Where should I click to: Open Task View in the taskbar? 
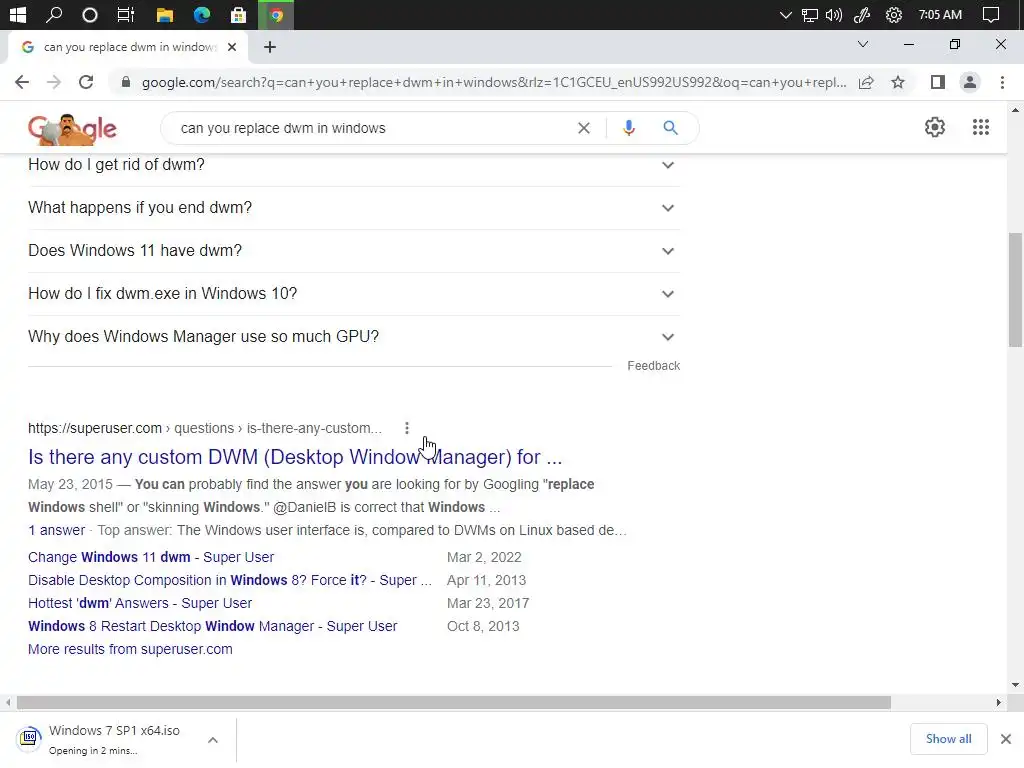[x=126, y=14]
